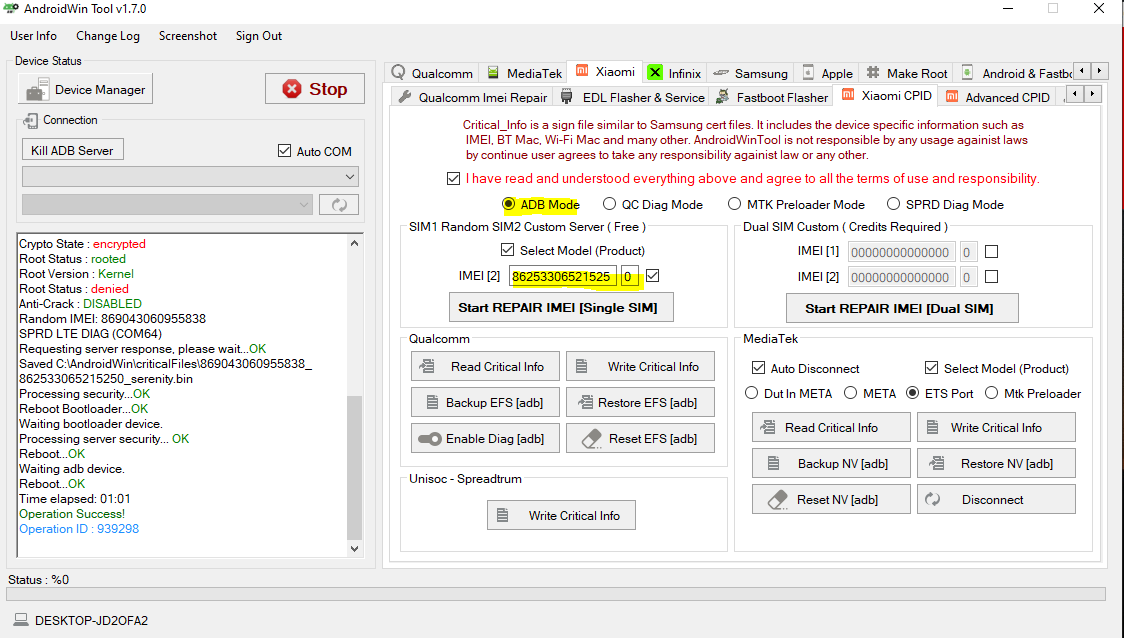Click the status progress bar at the bottom
1124x638 pixels.
pyautogui.click(x=556, y=594)
